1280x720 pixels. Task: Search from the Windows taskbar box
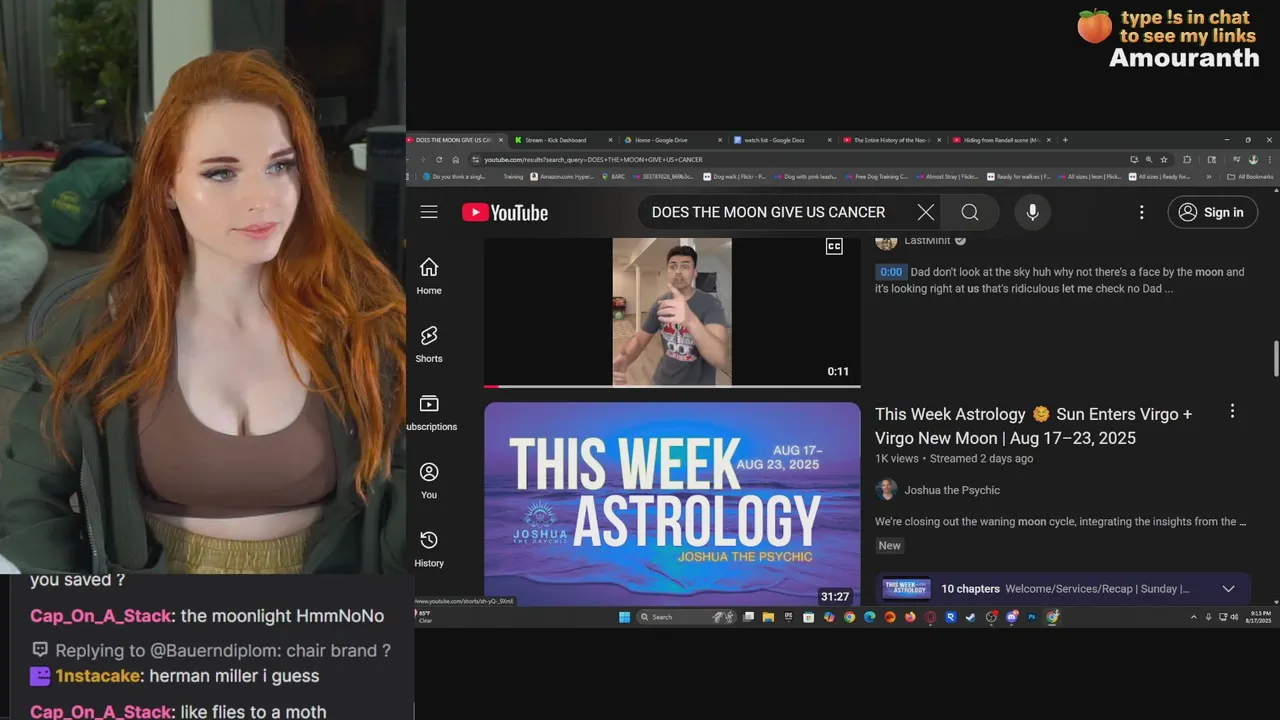coord(687,617)
